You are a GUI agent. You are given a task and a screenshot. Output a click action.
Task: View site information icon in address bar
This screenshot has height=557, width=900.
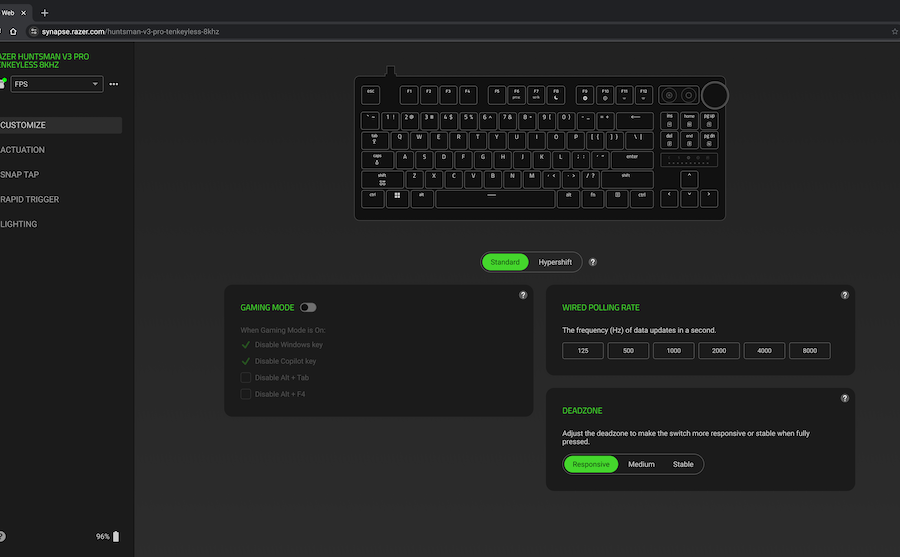33,32
